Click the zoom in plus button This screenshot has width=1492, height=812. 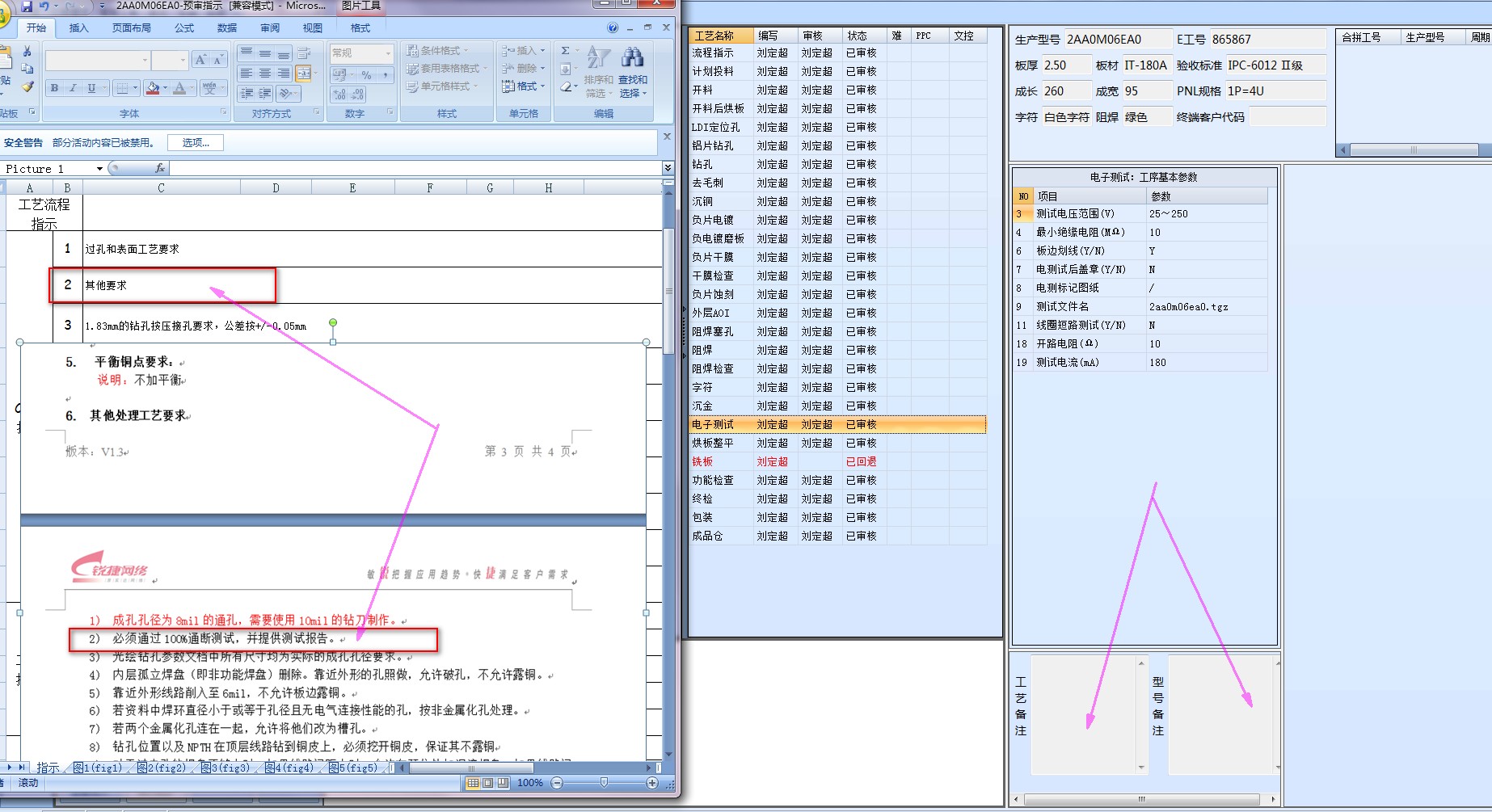[652, 783]
